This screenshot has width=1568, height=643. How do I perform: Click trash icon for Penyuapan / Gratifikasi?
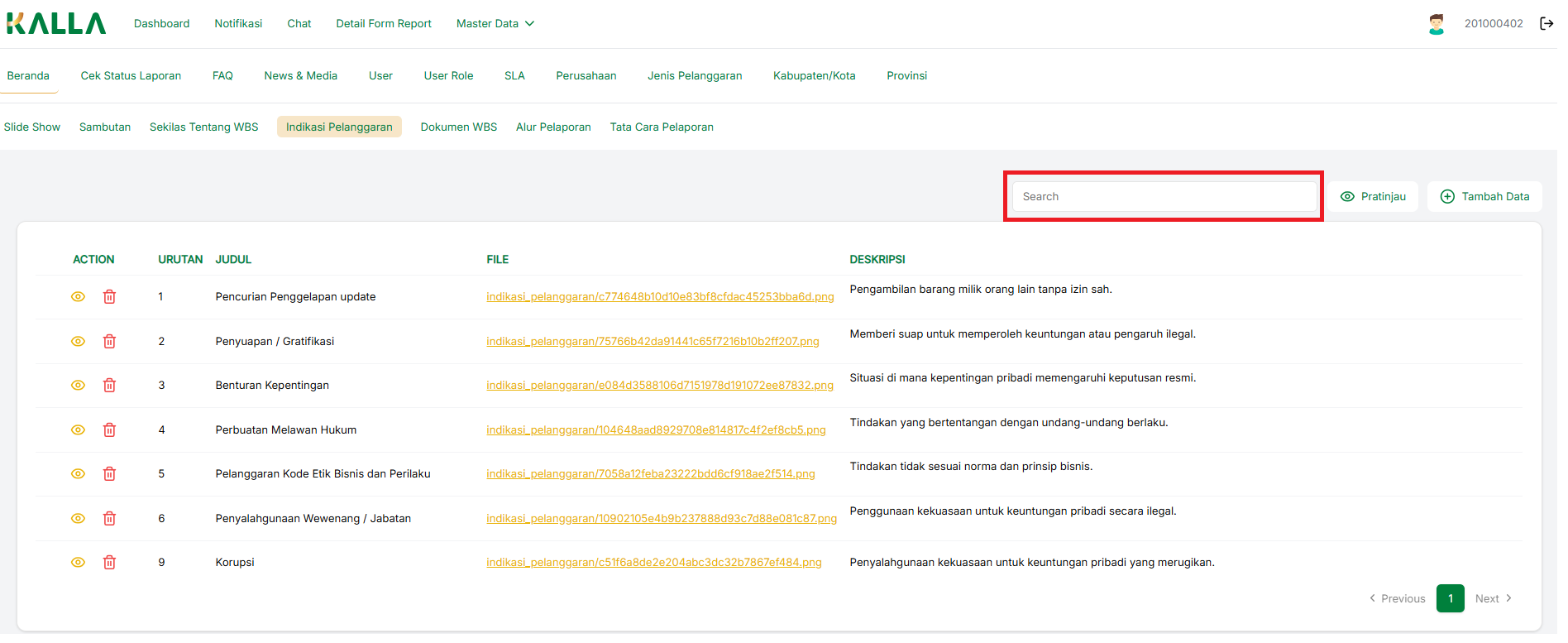coord(109,342)
